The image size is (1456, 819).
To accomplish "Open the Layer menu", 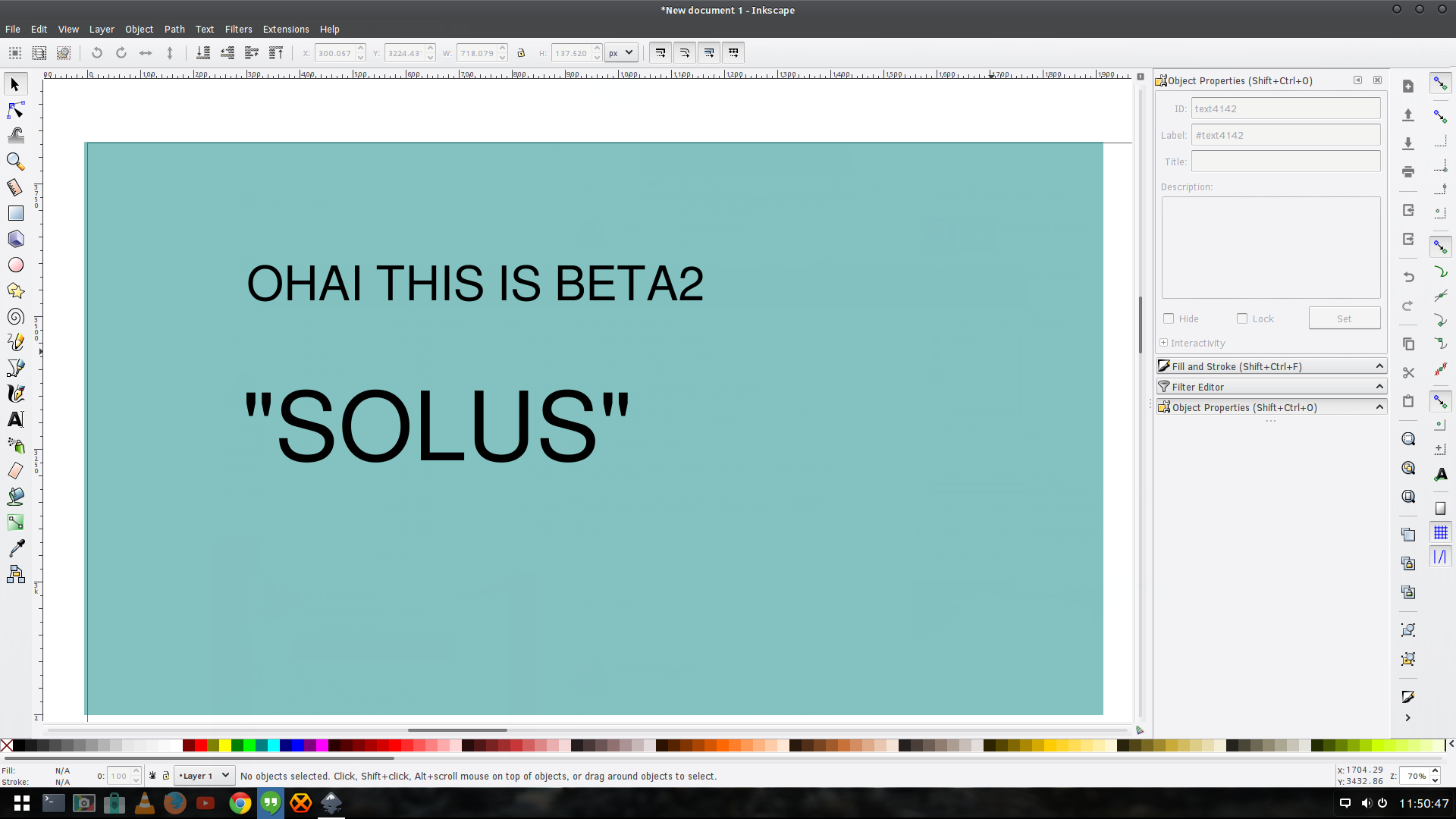I will pos(102,29).
